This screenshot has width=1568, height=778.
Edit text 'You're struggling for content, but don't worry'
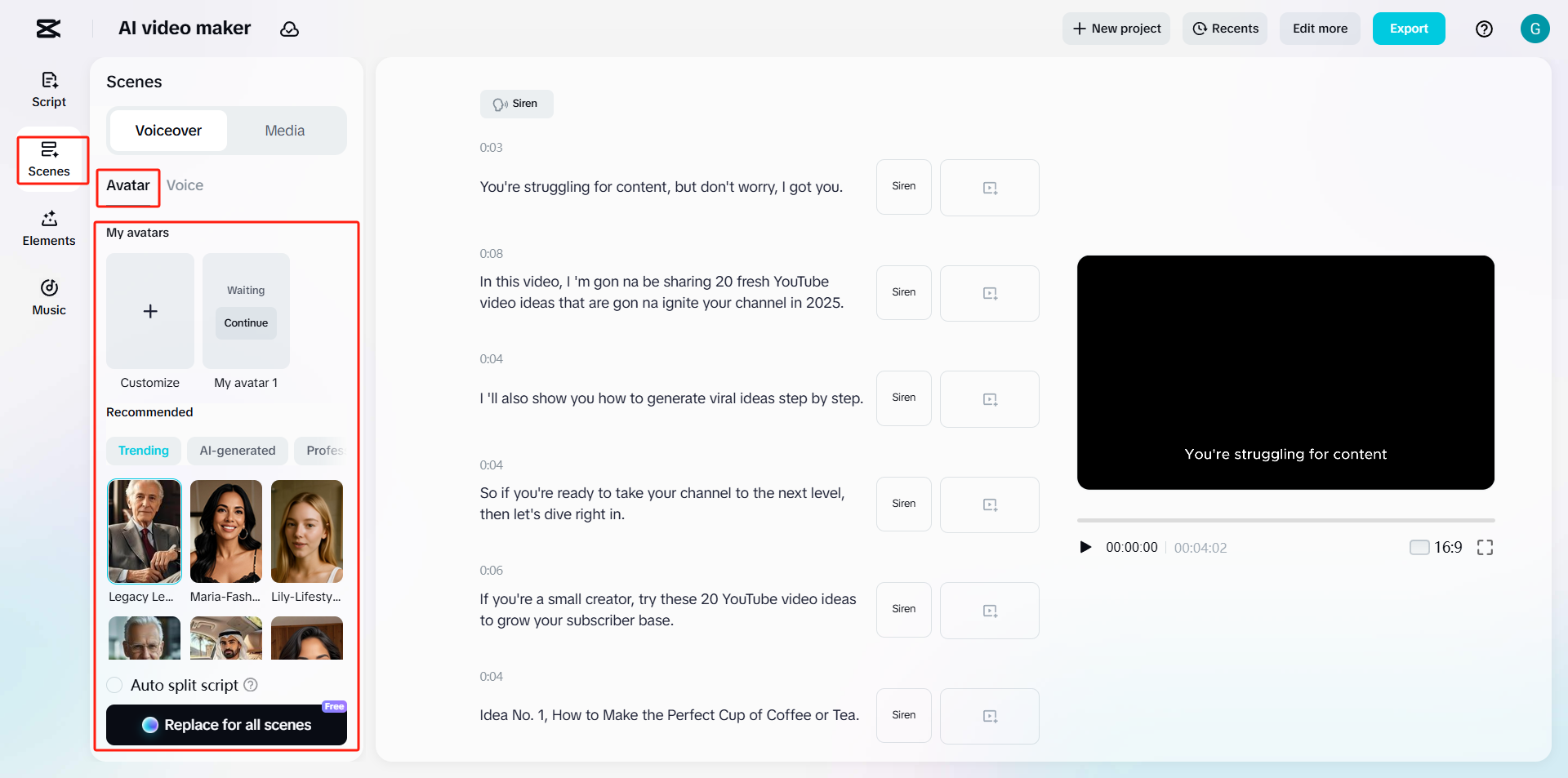(661, 187)
